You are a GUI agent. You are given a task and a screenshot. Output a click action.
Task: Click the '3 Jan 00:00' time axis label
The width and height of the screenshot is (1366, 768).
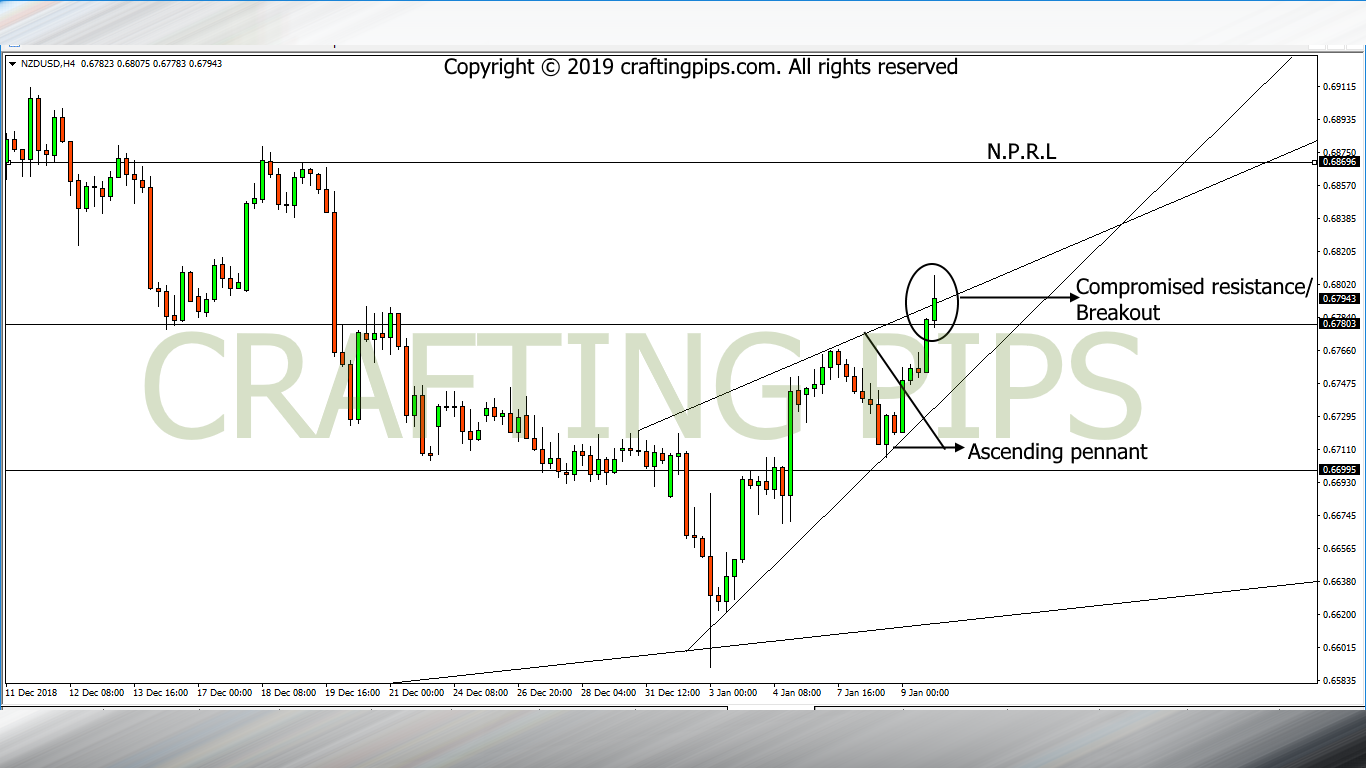735,692
